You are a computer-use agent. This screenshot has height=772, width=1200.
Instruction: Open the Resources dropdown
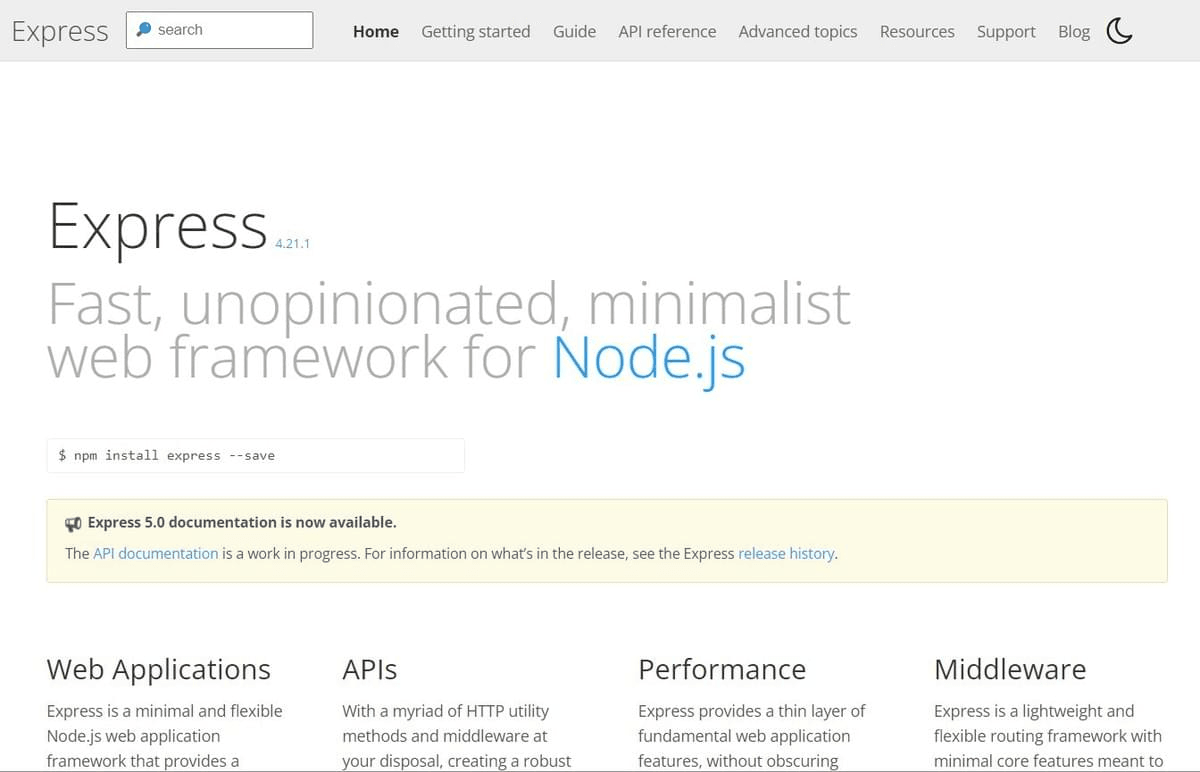[916, 31]
